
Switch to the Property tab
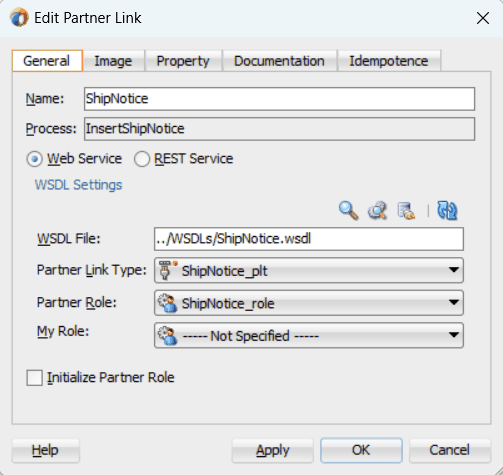pyautogui.click(x=183, y=61)
